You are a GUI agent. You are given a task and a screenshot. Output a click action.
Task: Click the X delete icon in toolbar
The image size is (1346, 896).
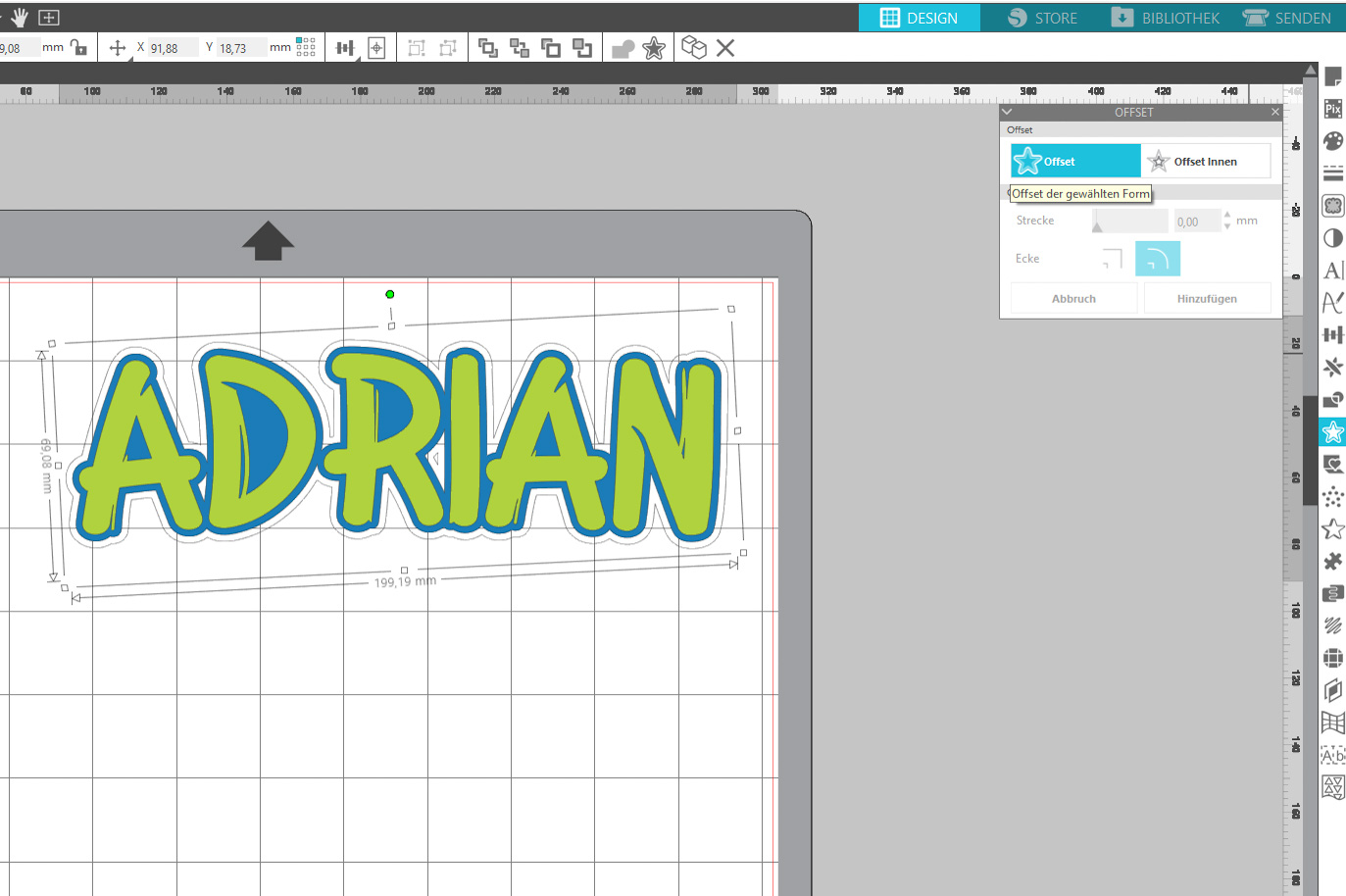[725, 48]
